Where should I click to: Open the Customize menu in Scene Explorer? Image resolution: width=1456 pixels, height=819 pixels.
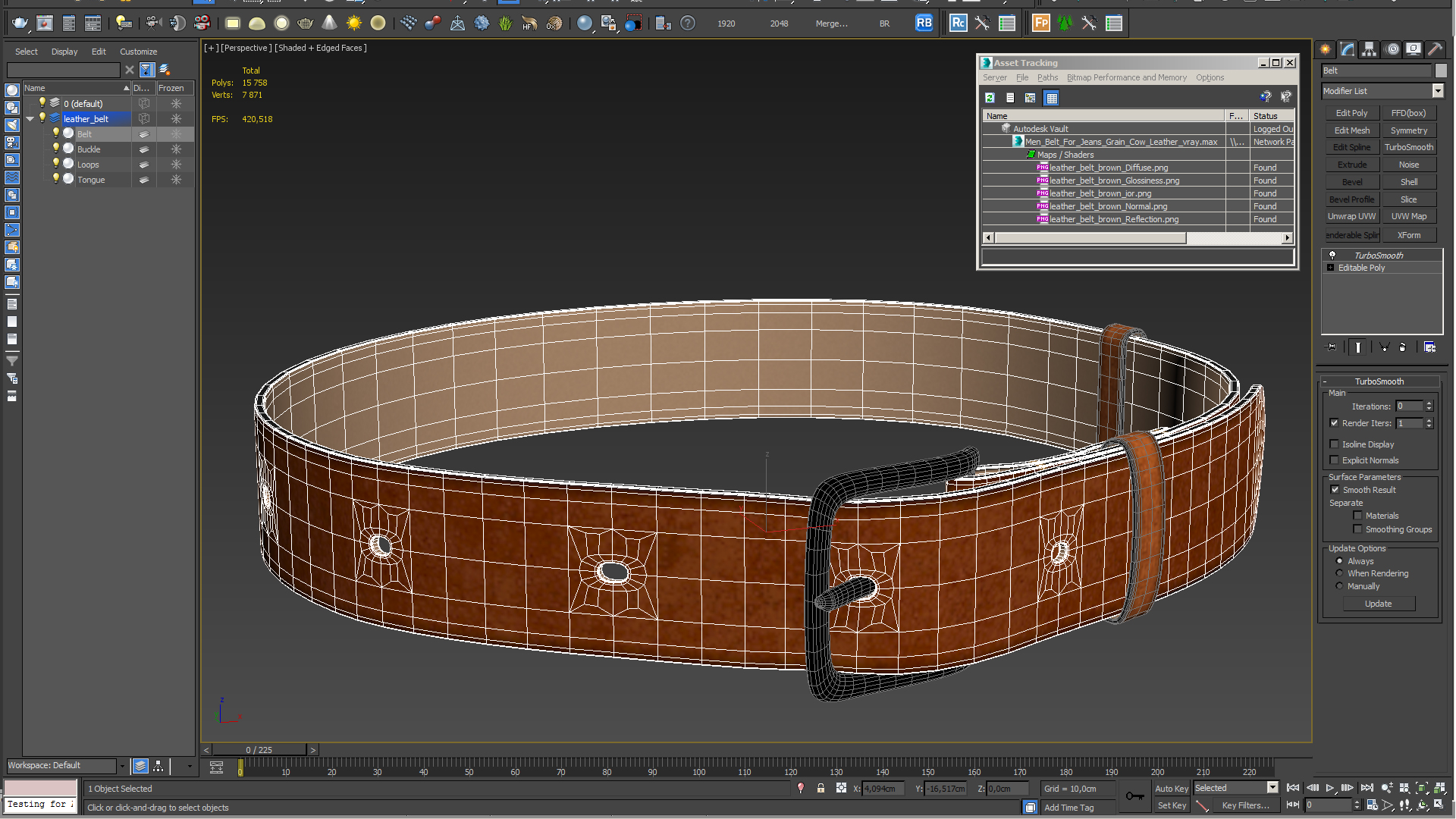(138, 52)
